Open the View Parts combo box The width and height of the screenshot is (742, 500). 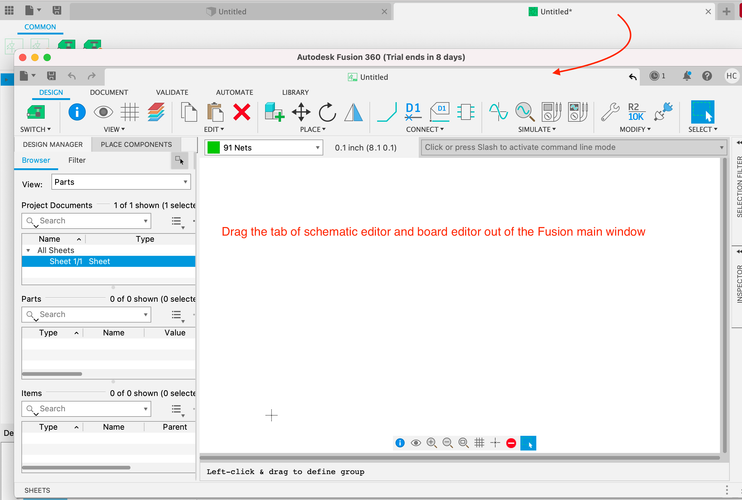(121, 182)
